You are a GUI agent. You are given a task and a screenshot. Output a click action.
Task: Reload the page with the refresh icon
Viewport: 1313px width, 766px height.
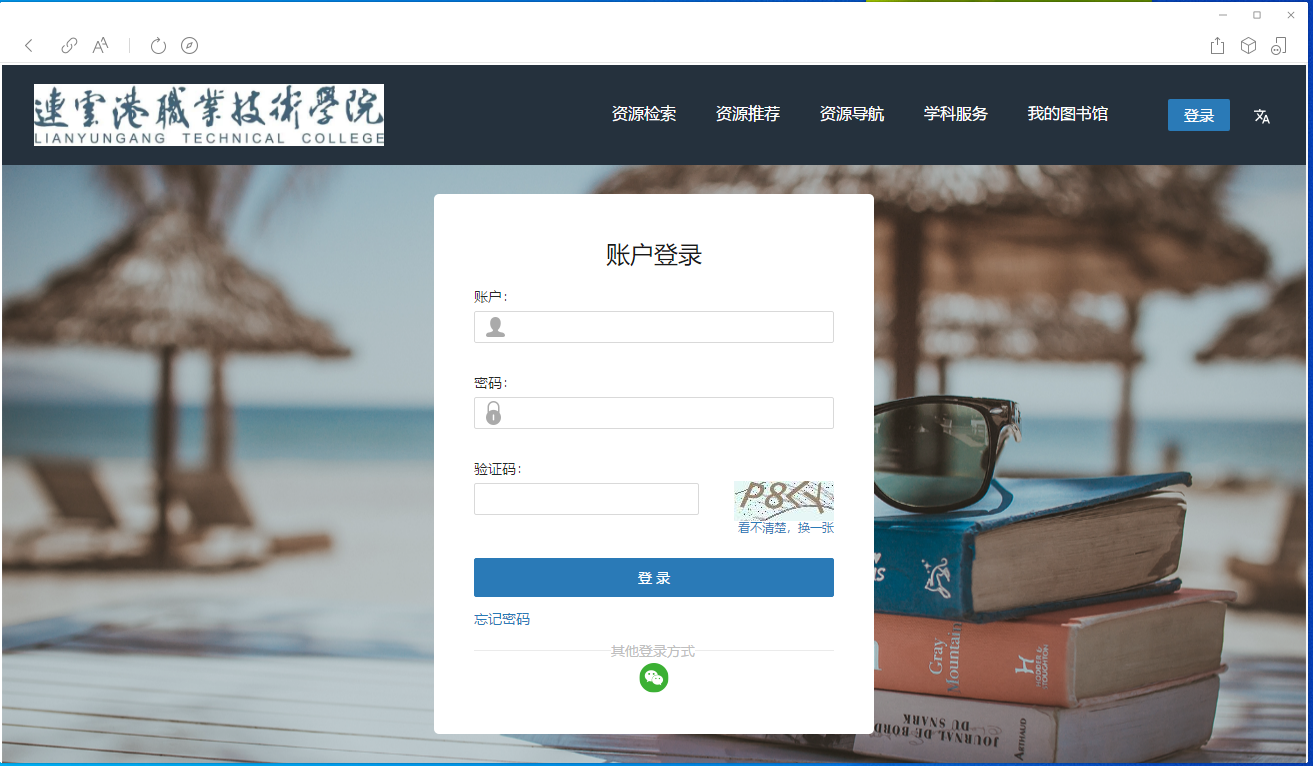[x=158, y=45]
